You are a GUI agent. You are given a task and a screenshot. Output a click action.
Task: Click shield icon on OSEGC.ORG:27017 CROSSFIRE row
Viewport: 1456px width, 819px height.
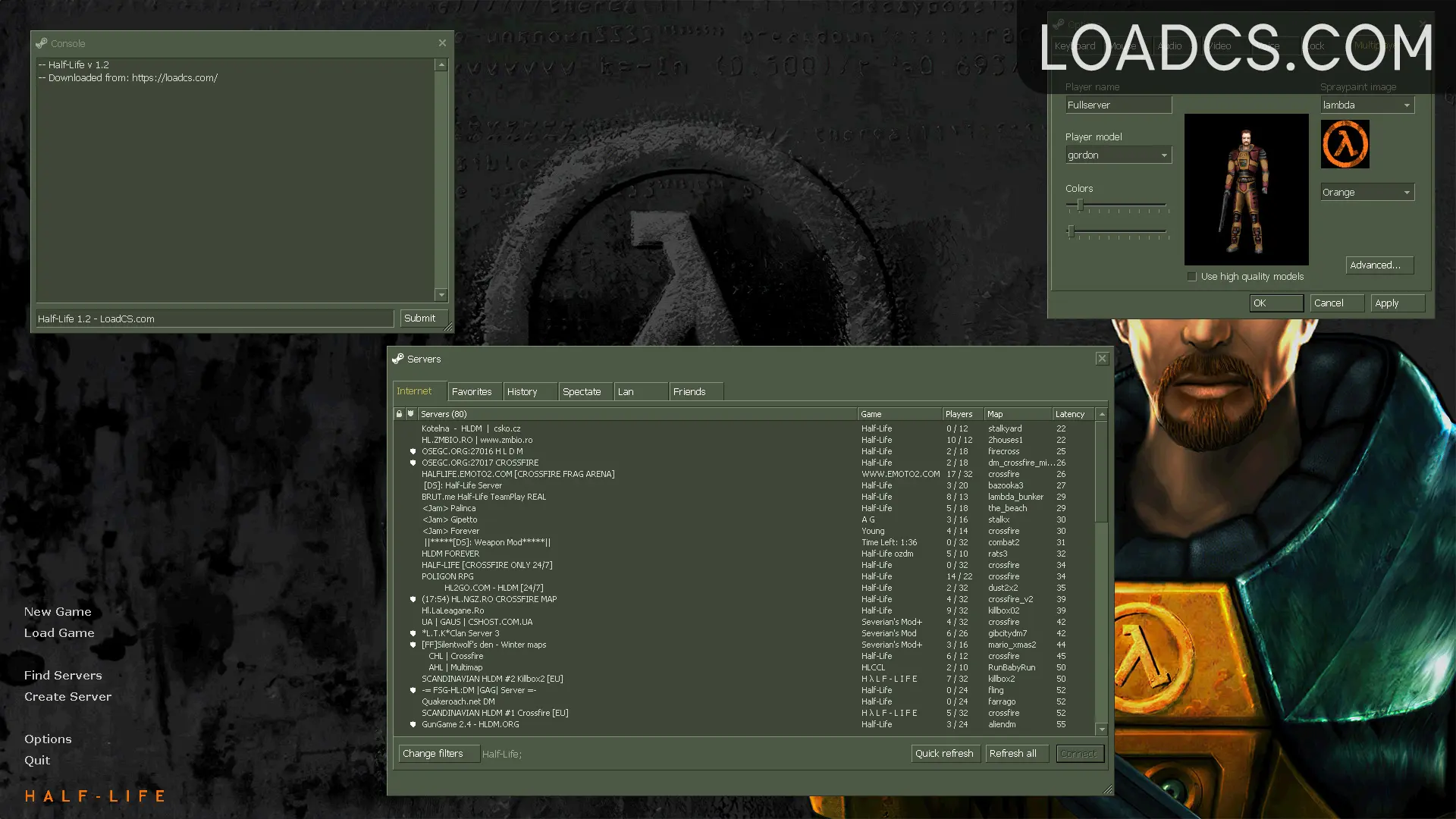[413, 463]
